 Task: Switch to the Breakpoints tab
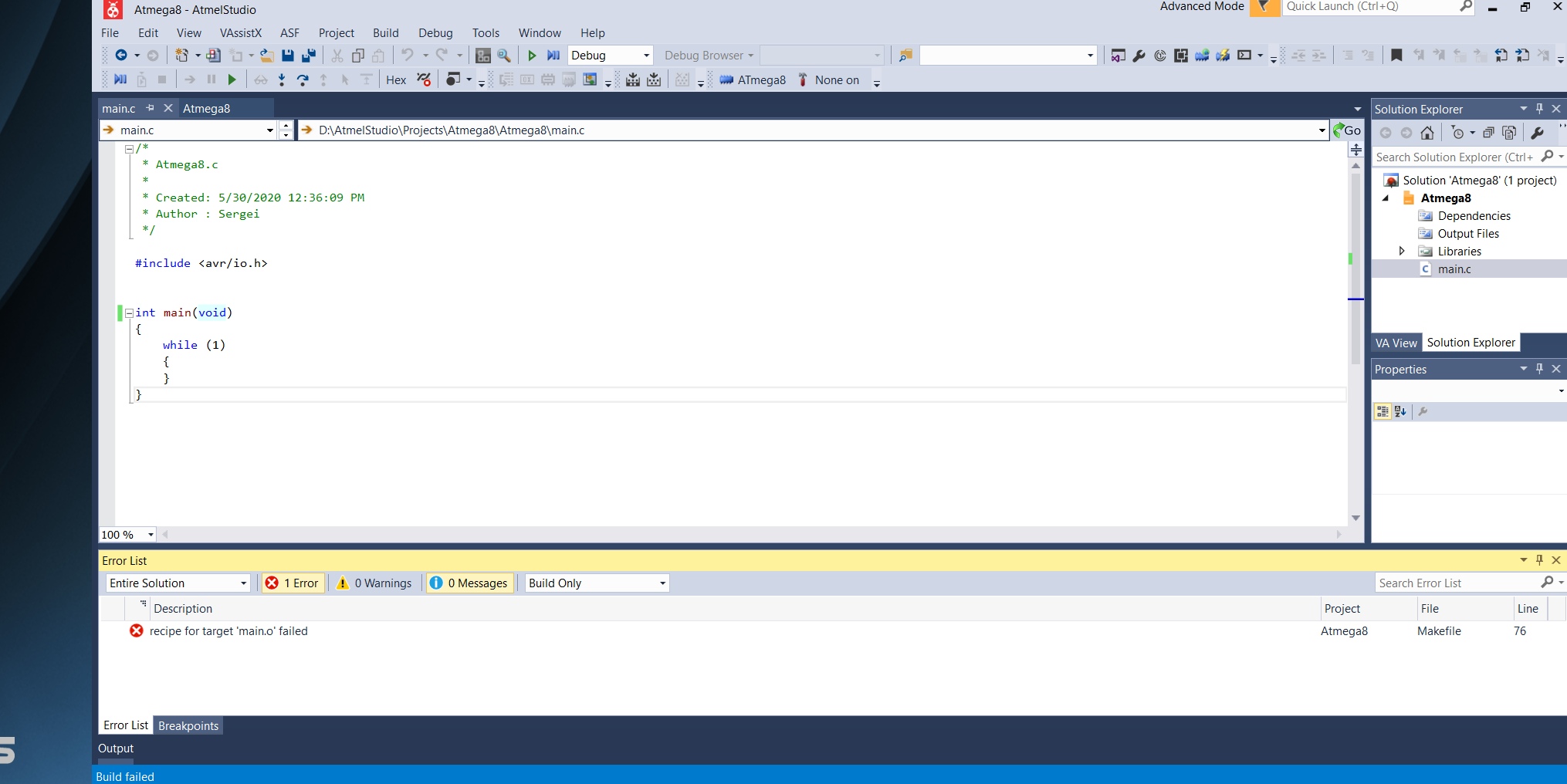pos(188,726)
